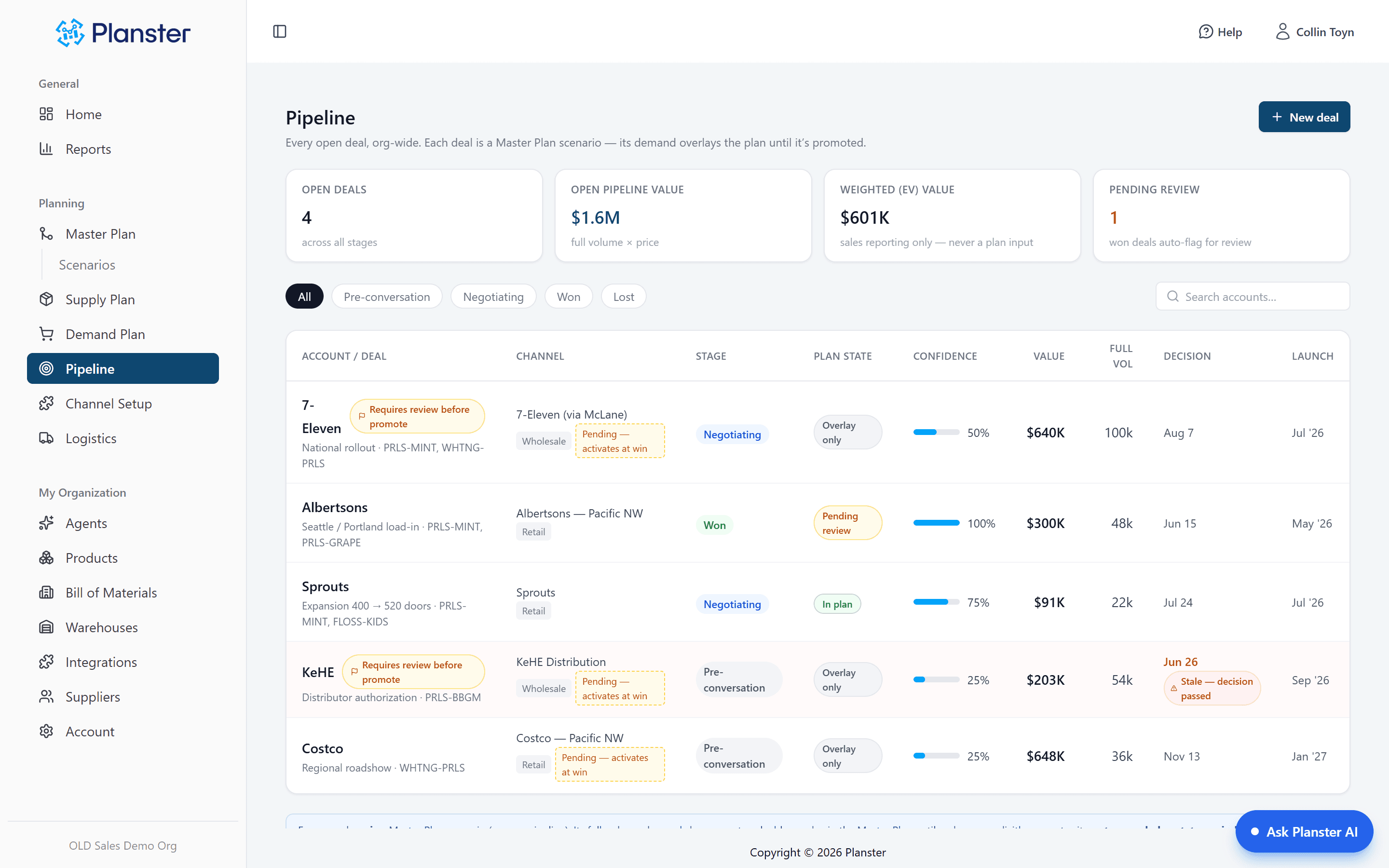Click the Open Deals card
This screenshot has height=868, width=1389.
(x=414, y=215)
